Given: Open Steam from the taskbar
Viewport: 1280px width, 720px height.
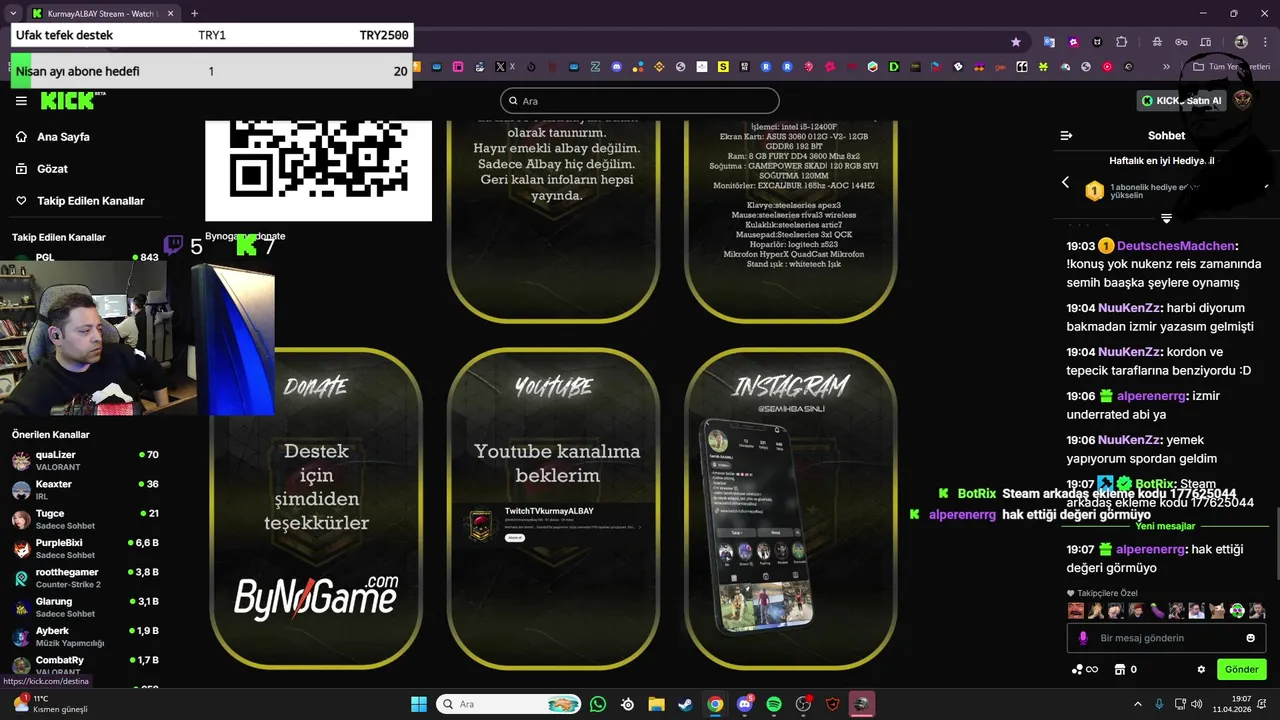Looking at the screenshot, I should (685, 704).
